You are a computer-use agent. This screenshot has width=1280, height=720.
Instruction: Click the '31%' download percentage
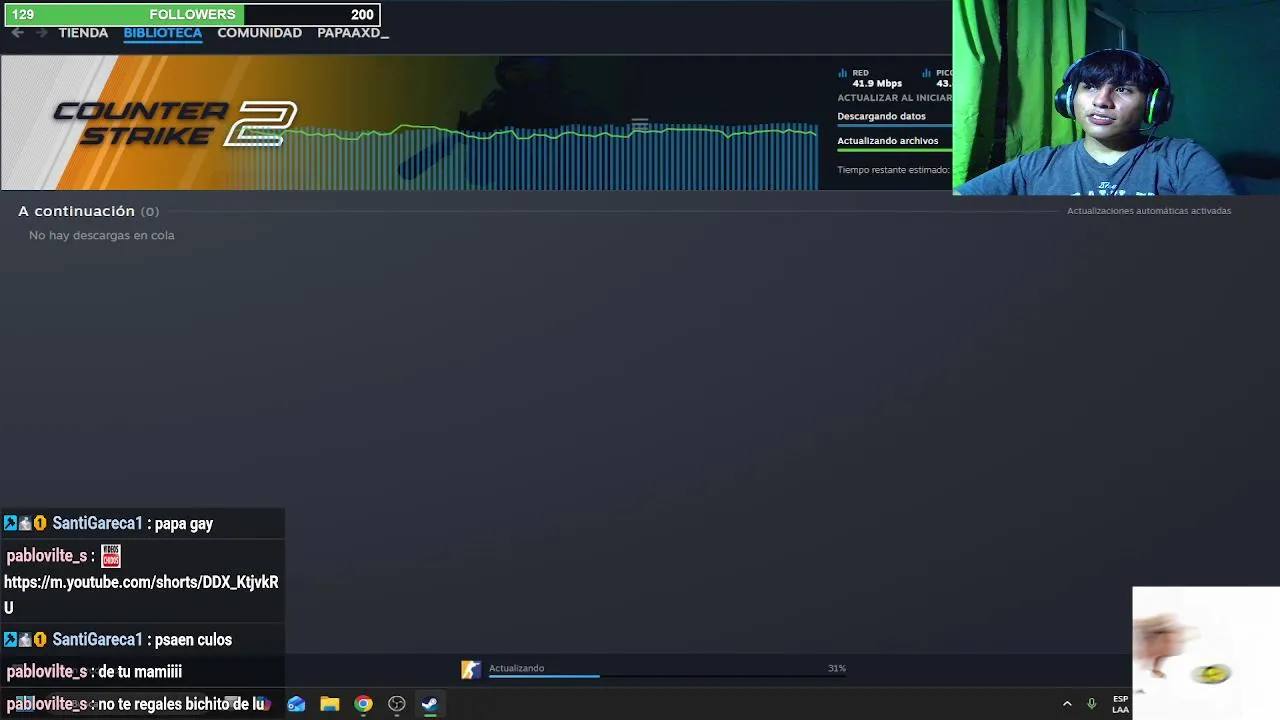coord(837,668)
